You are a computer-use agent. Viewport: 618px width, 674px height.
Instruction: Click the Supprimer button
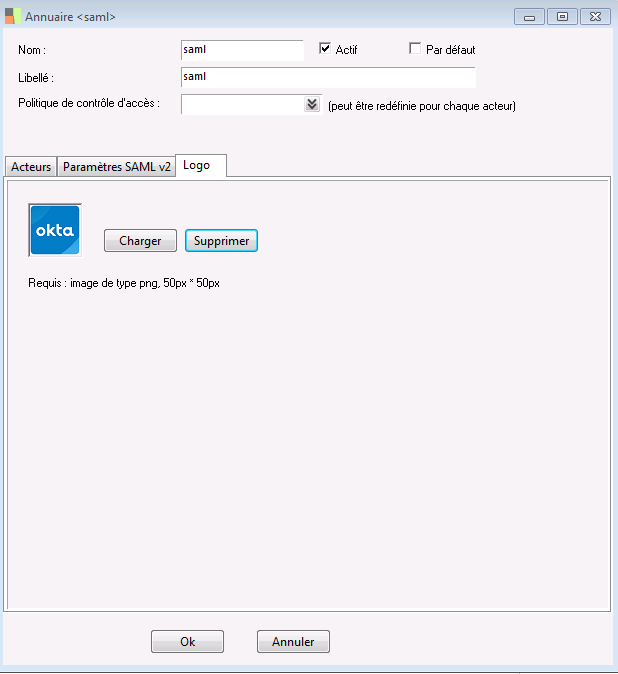coord(221,241)
